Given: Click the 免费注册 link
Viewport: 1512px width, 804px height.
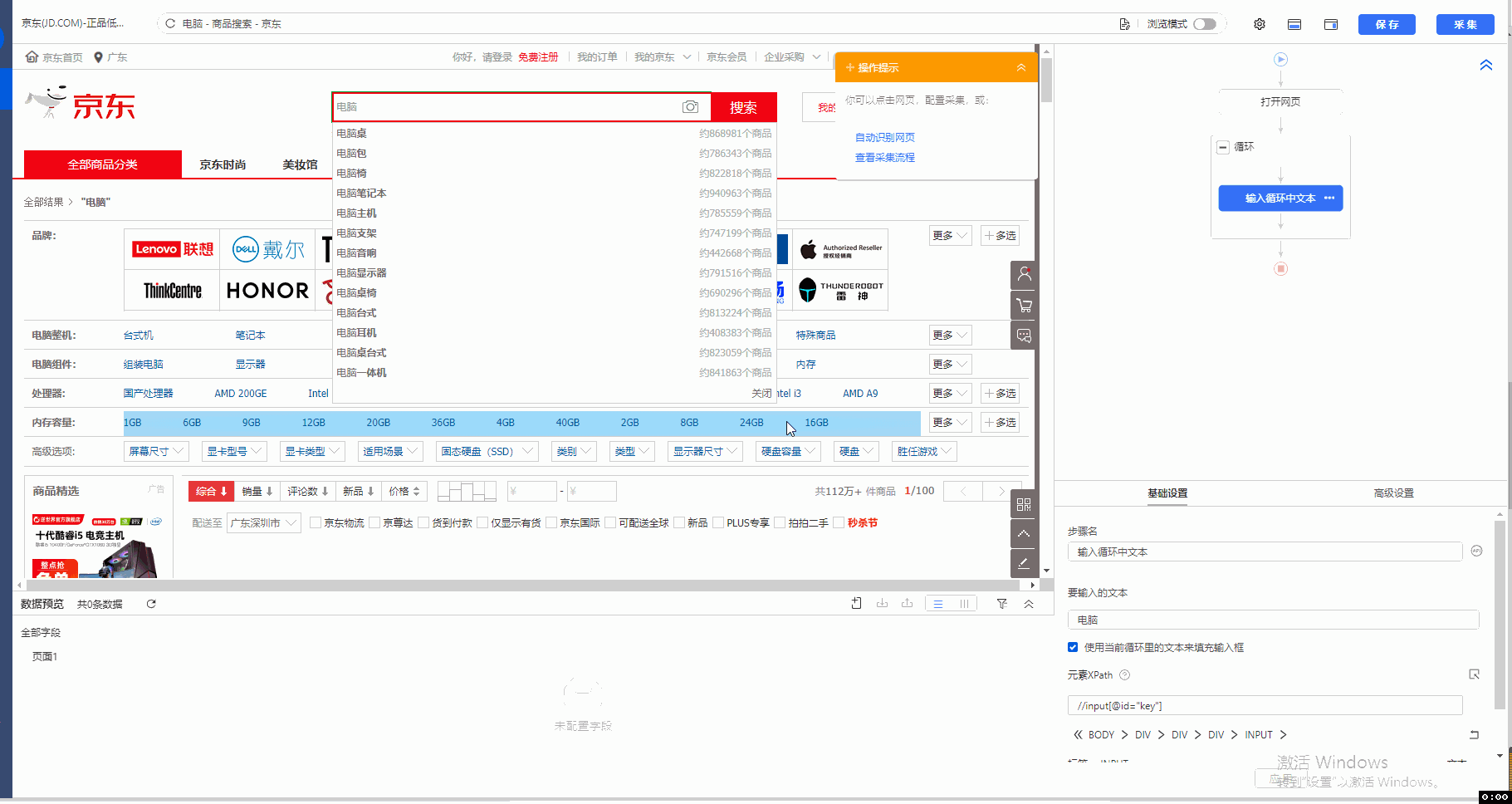Looking at the screenshot, I should click(x=538, y=57).
